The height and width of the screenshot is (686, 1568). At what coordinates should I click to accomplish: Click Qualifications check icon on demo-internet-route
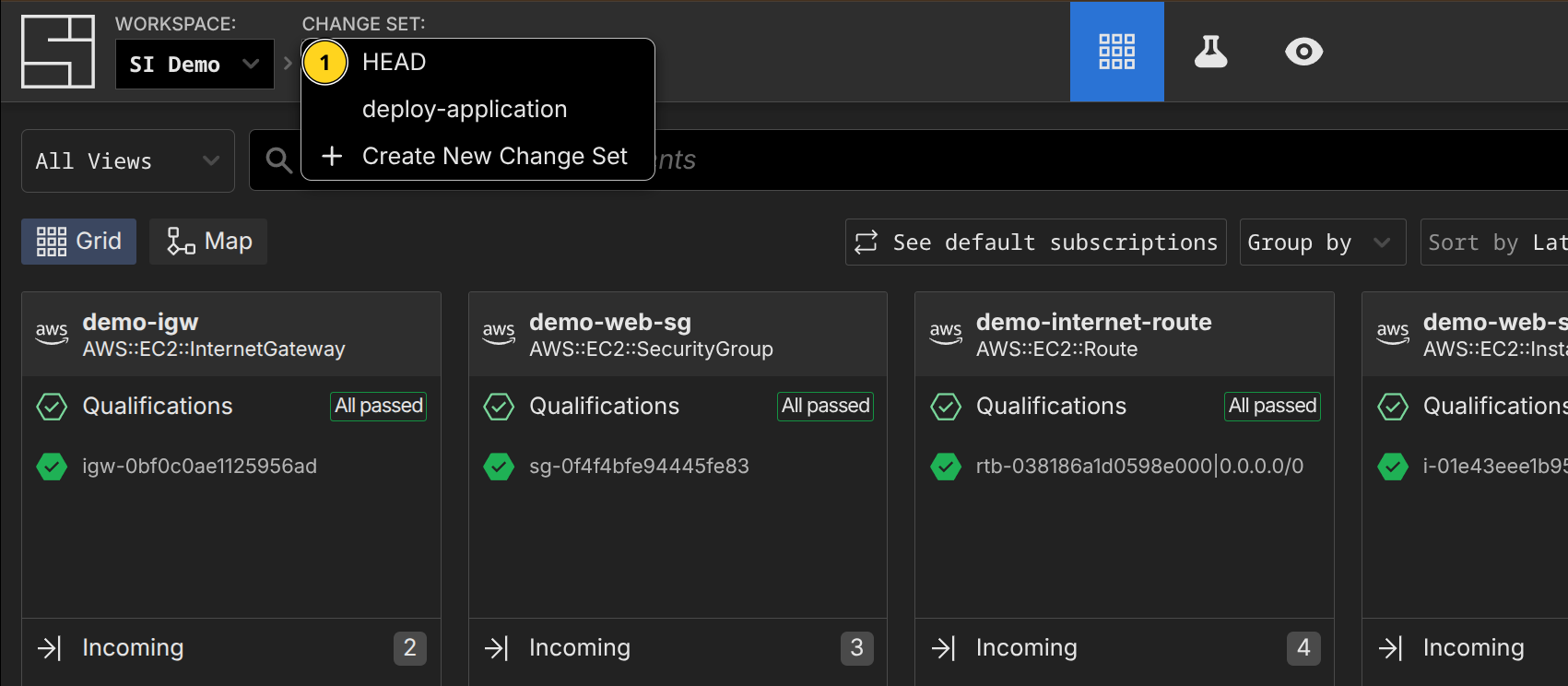[946, 407]
